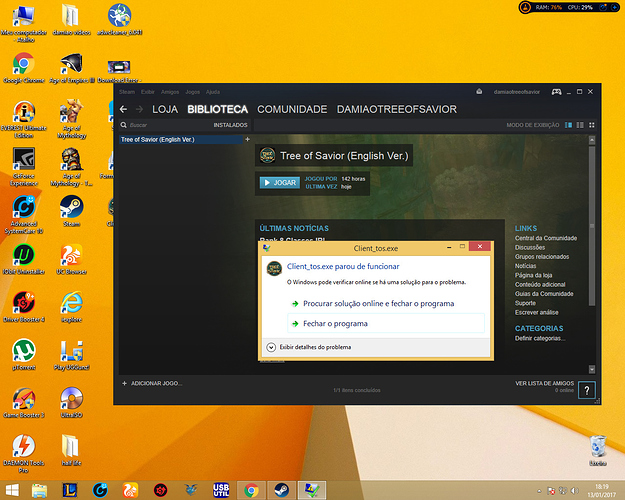Open the Steam menu in the menu bar
Screen dimensions: 625x500
pyautogui.click(x=127, y=91)
